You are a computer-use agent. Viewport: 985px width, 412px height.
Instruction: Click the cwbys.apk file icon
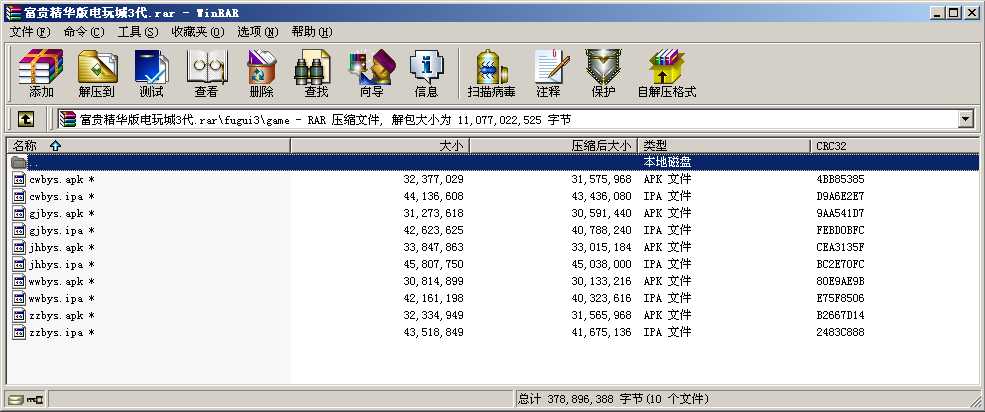click(19, 179)
